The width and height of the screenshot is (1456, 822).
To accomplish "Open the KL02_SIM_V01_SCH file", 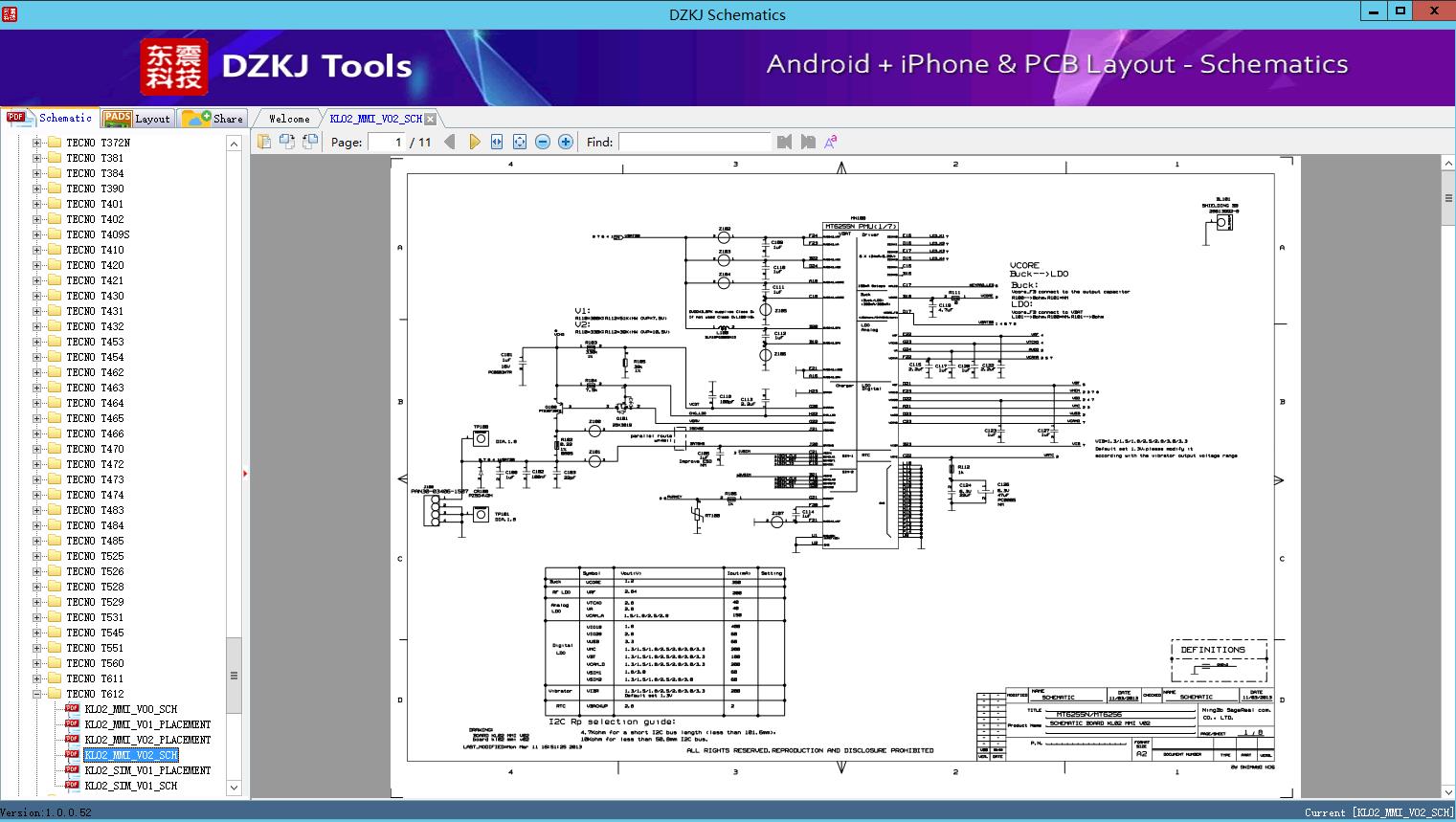I will pyautogui.click(x=131, y=786).
